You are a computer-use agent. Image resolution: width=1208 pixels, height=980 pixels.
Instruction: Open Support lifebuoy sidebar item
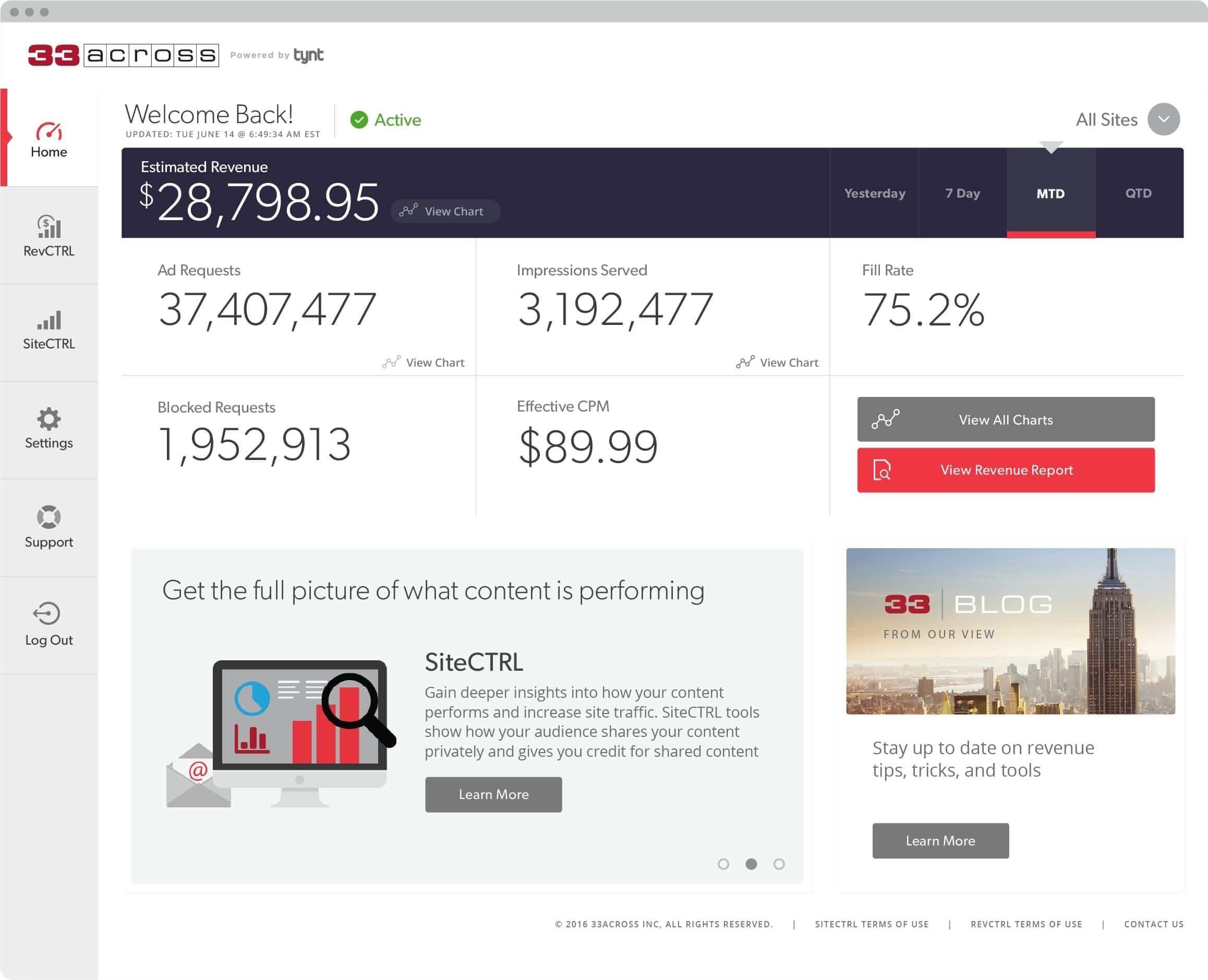[49, 527]
